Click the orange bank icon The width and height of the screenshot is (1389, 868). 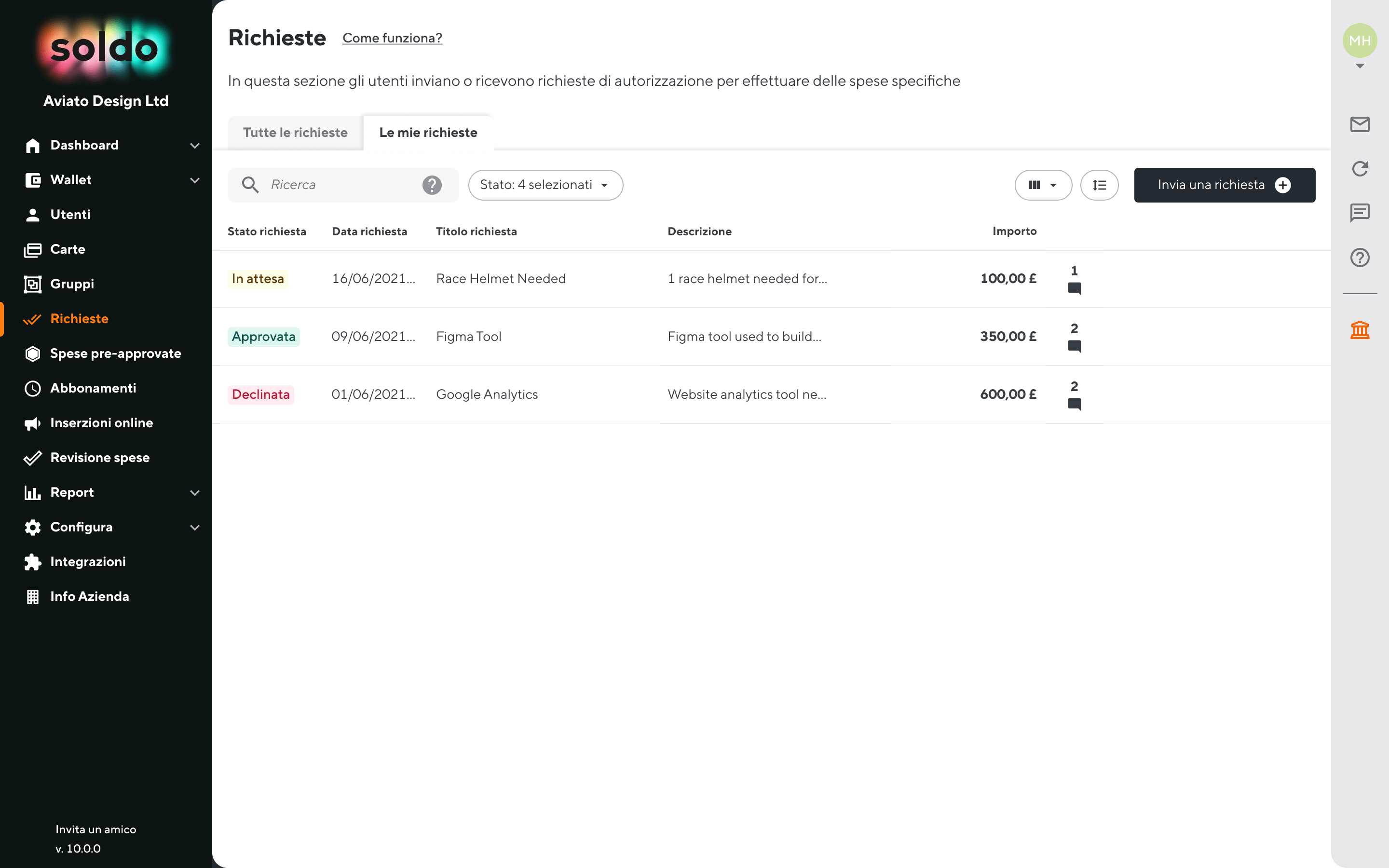[x=1359, y=330]
